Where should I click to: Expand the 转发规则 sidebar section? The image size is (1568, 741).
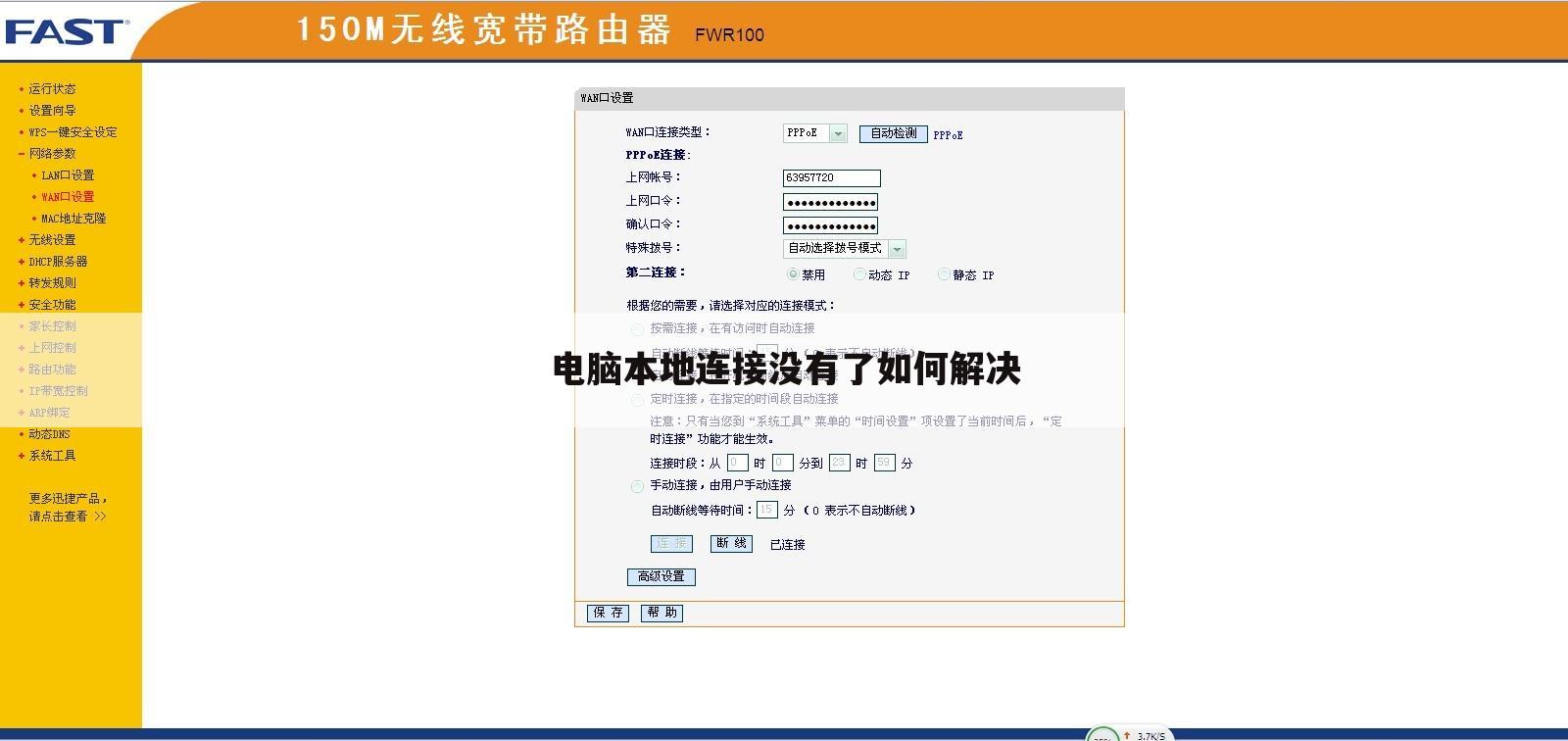pos(52,282)
